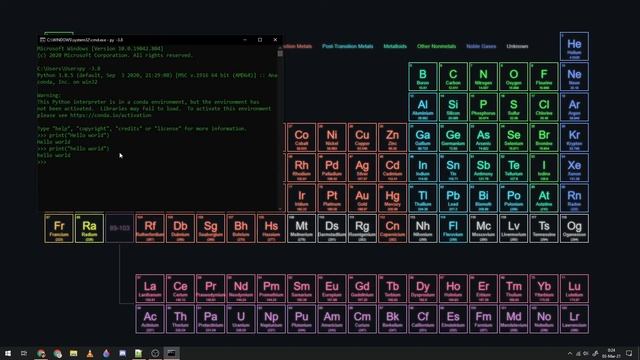Open Task View on the taskbar
Image resolution: width=640 pixels, height=360 pixels.
(x=24, y=353)
